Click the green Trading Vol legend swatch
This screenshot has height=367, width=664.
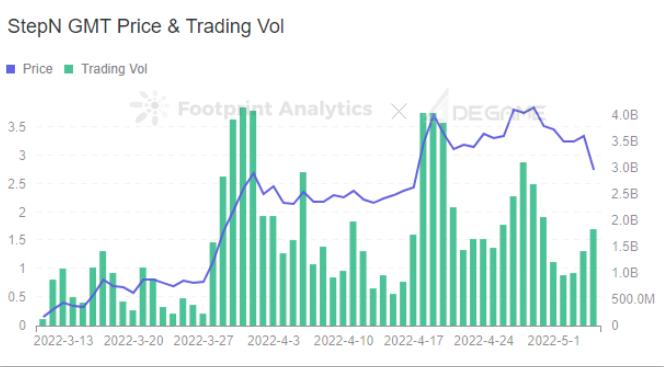point(69,69)
